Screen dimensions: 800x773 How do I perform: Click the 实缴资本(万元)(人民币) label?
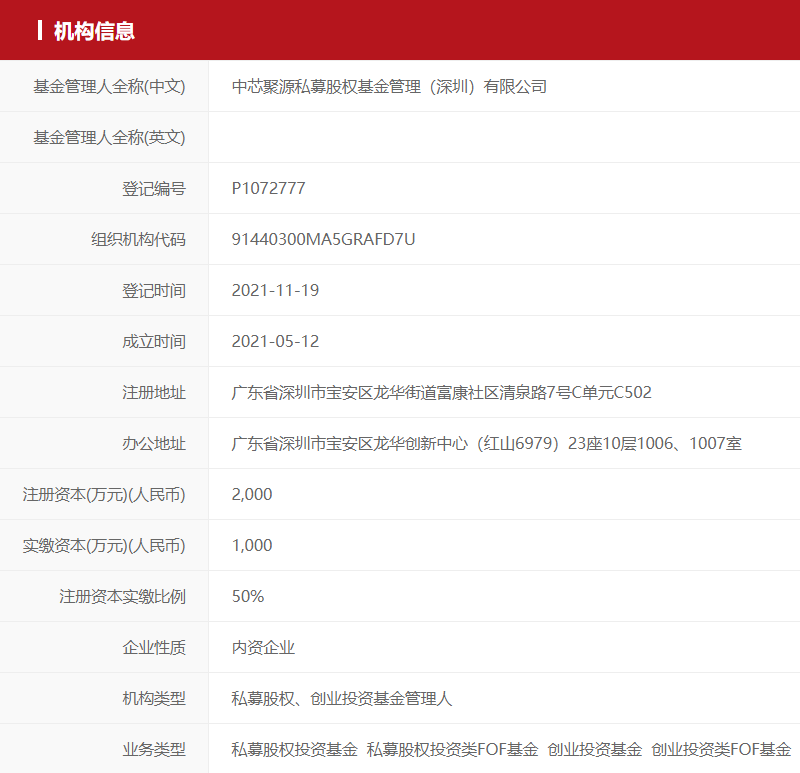(104, 545)
